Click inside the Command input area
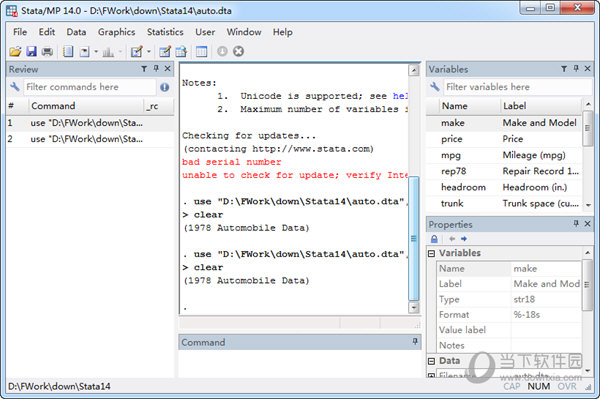 (x=300, y=363)
